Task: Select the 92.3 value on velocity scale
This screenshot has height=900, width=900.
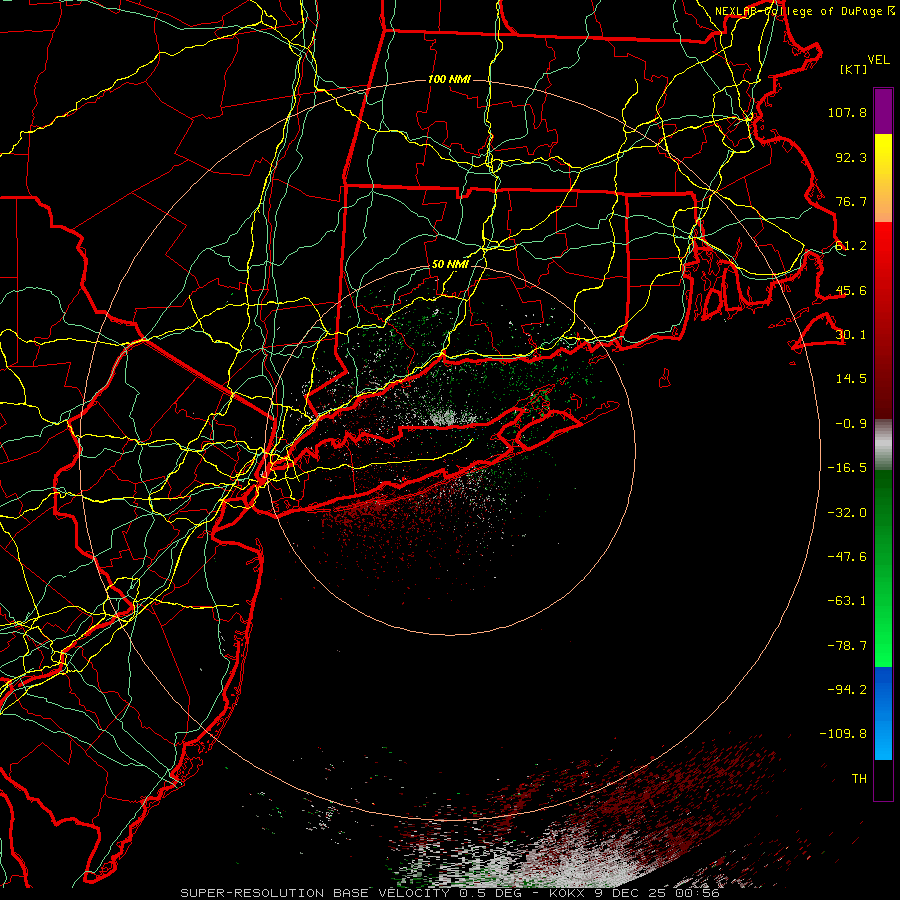Action: point(851,157)
